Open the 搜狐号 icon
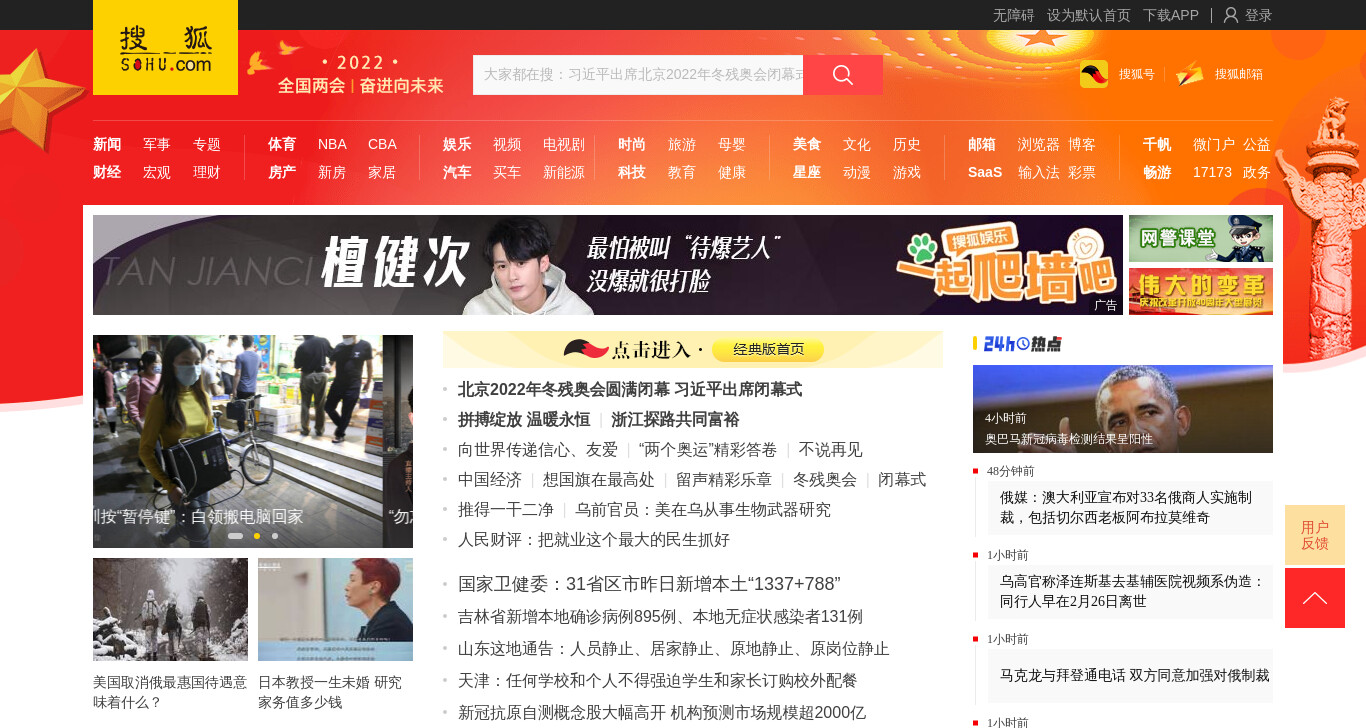This screenshot has width=1366, height=728. coord(1094,74)
